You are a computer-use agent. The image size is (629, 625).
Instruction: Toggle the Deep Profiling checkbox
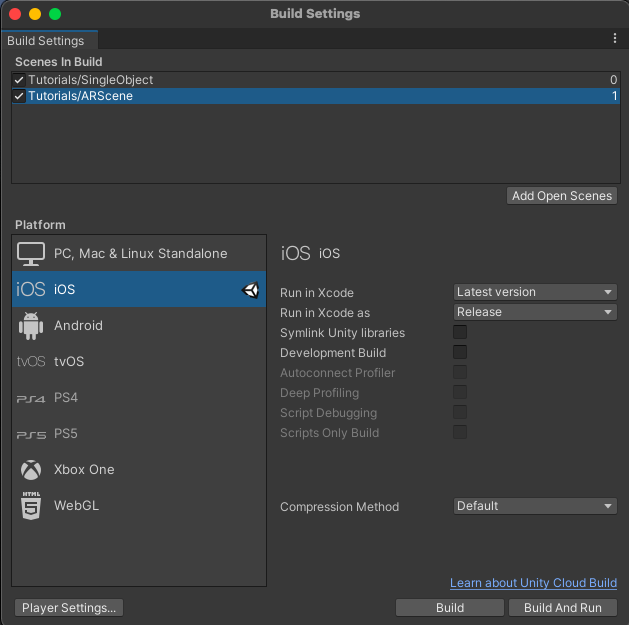coord(460,392)
